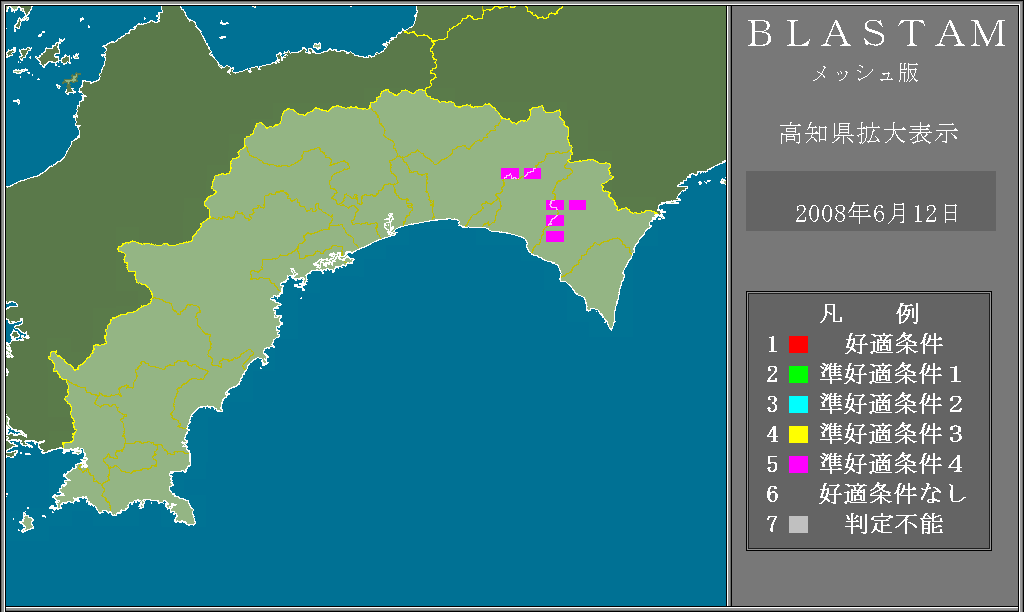
Task: Pick the yellow 準好適条件3 legend swatch
Action: click(798, 435)
